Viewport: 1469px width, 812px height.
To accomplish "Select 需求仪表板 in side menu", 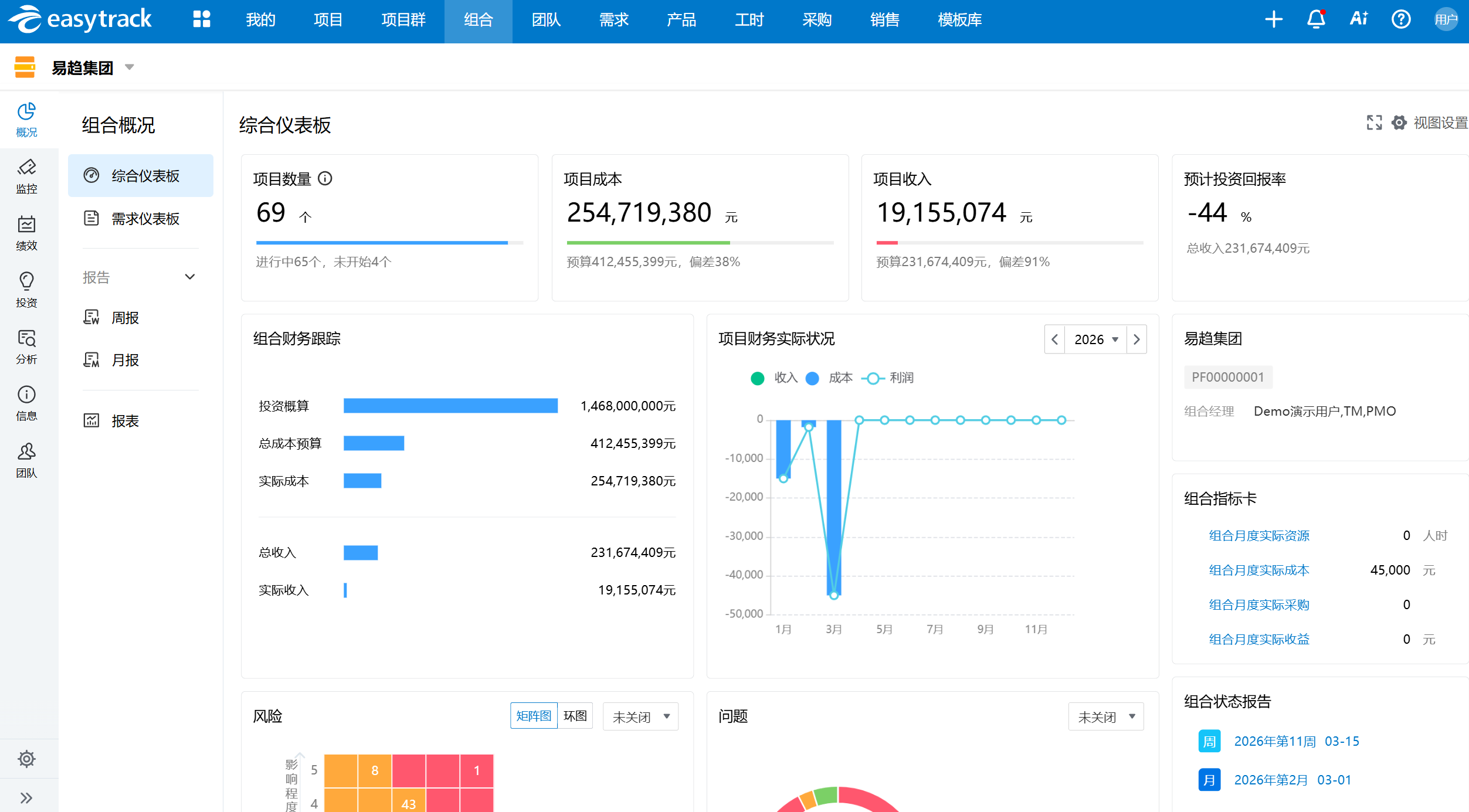I will point(145,219).
